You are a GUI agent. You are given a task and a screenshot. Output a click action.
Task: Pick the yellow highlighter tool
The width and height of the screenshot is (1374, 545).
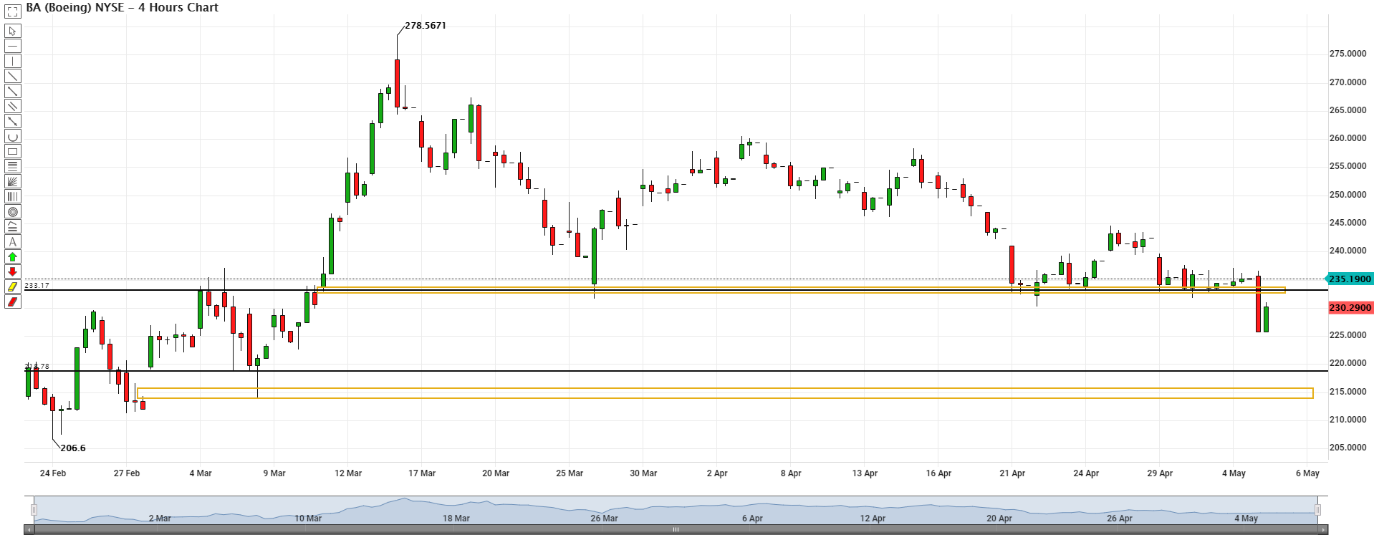(12, 287)
